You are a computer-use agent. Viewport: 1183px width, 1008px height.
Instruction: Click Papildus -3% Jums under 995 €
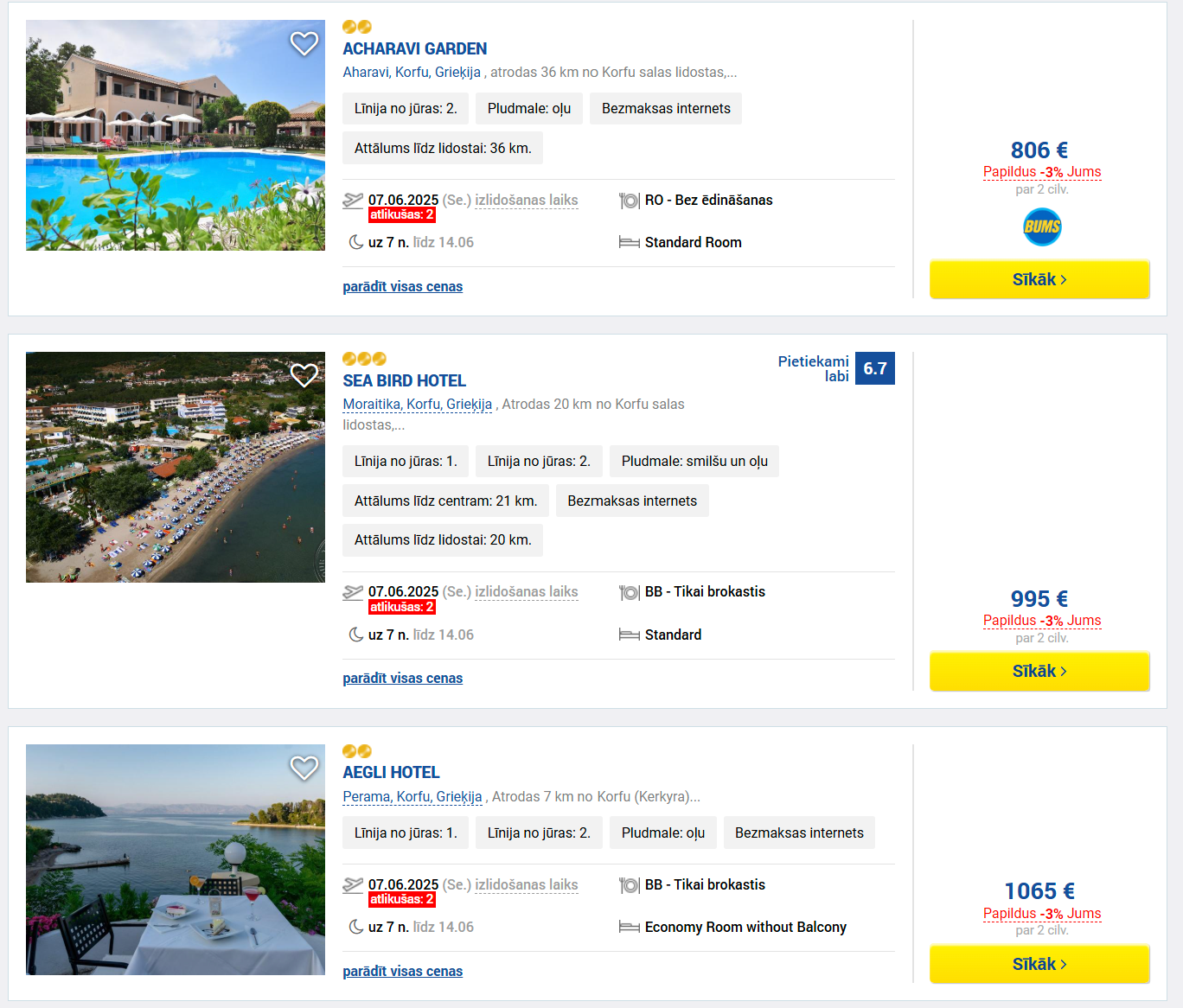[x=1042, y=620]
